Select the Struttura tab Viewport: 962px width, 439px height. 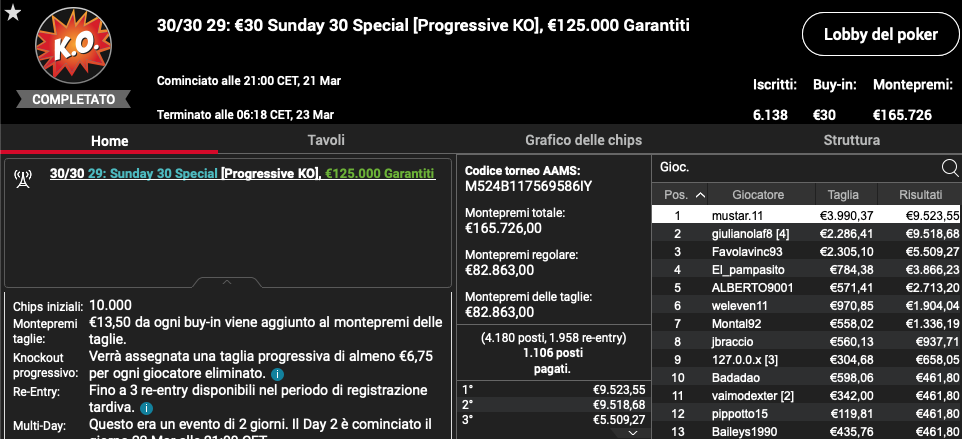[x=852, y=140]
